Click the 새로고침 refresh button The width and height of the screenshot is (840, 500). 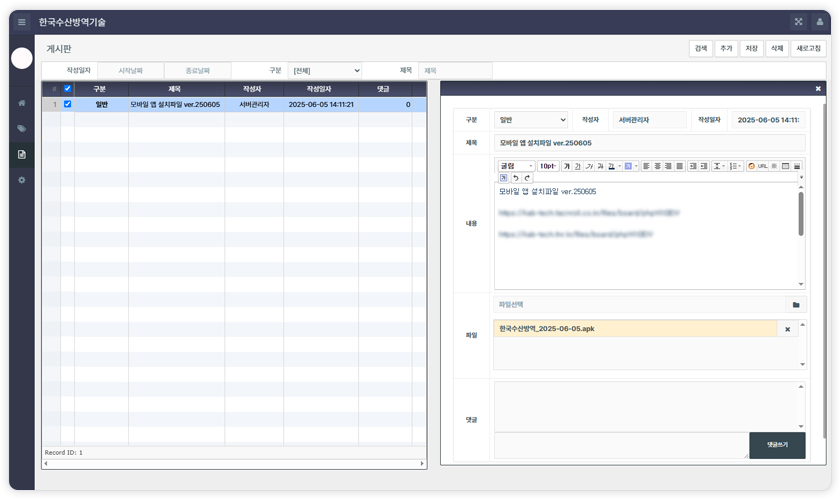(808, 48)
